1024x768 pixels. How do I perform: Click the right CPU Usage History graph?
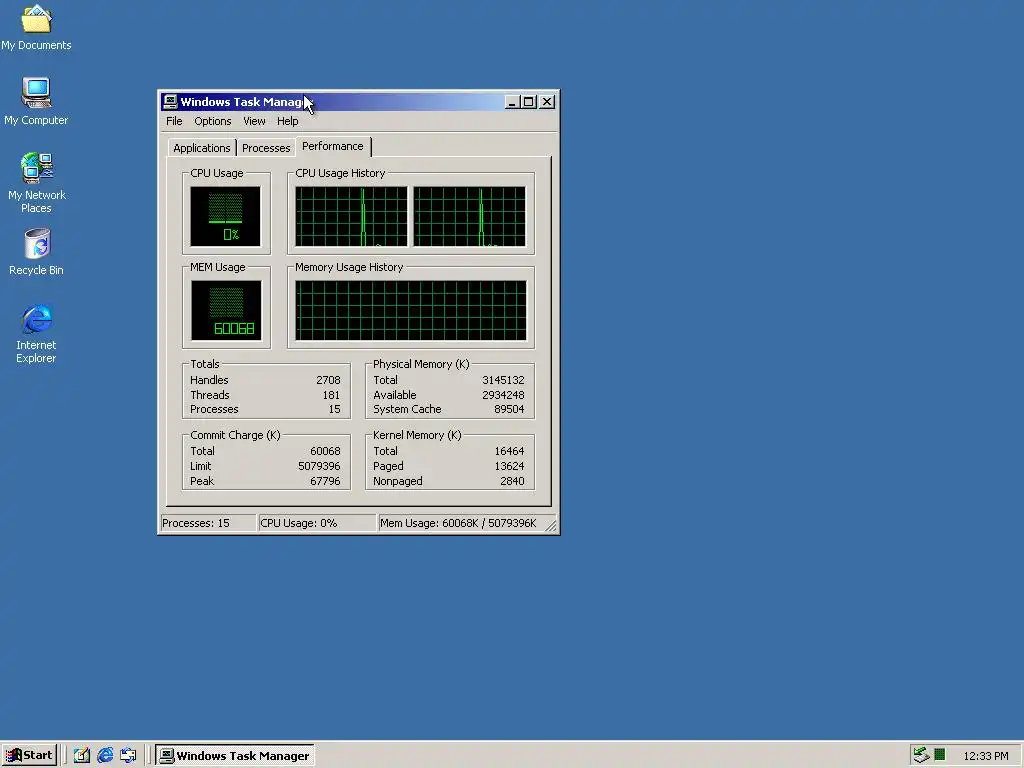470,217
